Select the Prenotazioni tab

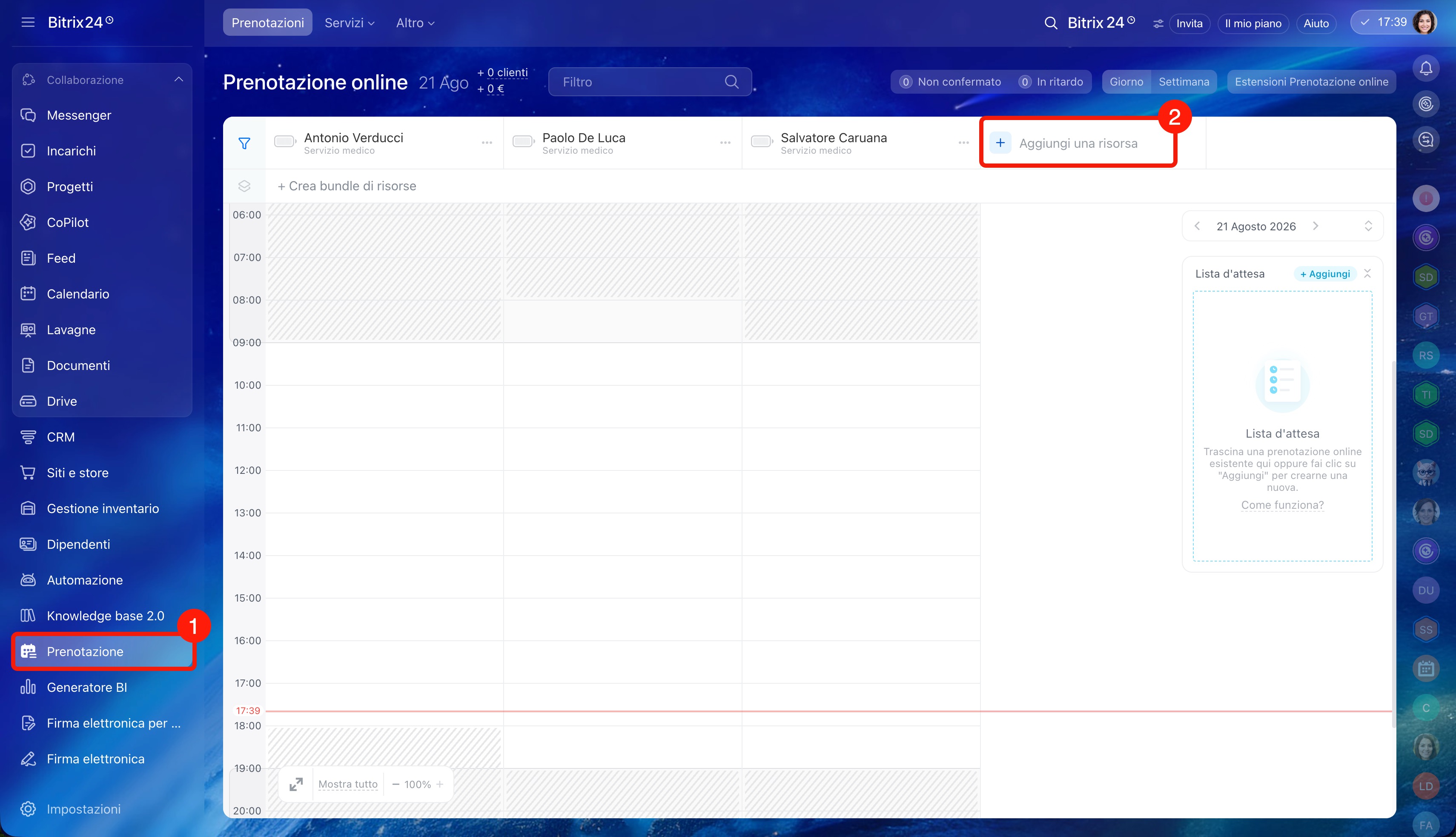pyautogui.click(x=268, y=23)
